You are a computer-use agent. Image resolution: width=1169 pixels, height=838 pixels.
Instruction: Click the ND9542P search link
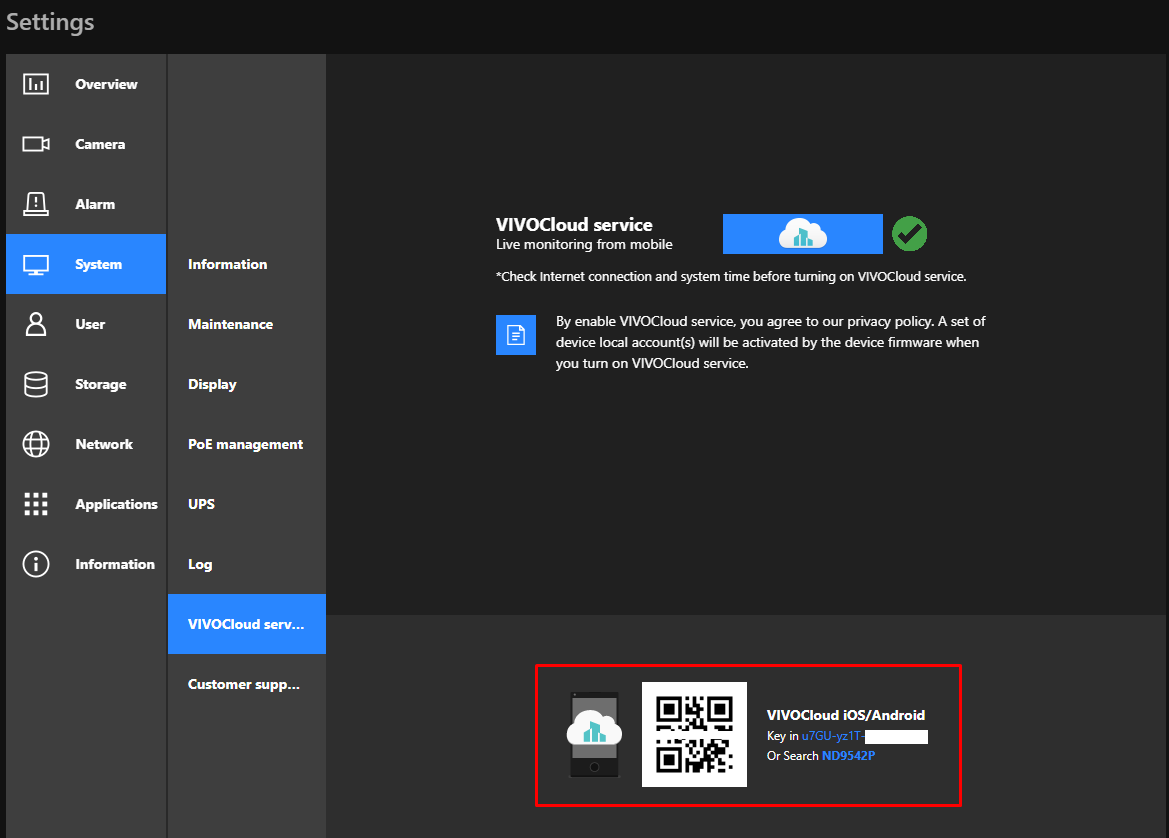(x=846, y=756)
